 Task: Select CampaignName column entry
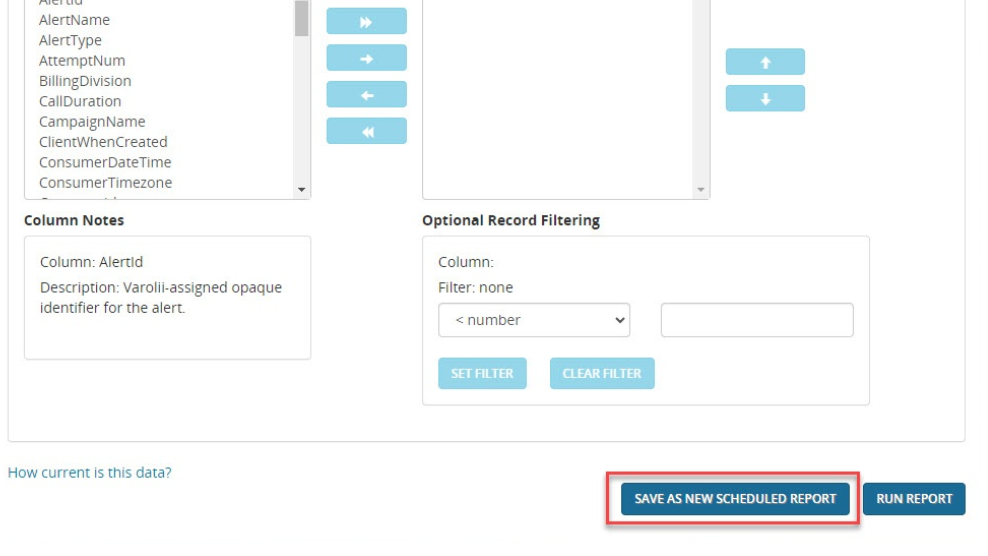pyautogui.click(x=92, y=122)
